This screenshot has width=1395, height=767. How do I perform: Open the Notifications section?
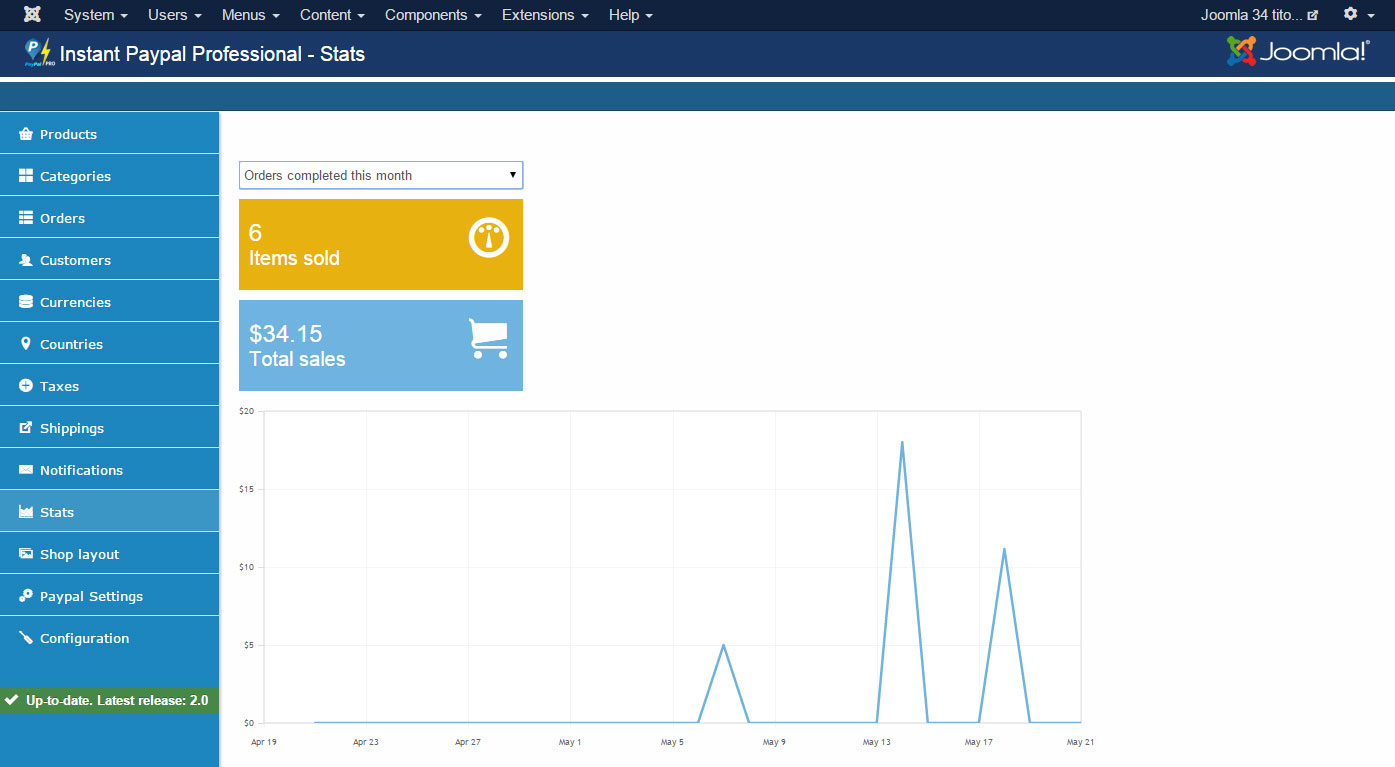109,469
